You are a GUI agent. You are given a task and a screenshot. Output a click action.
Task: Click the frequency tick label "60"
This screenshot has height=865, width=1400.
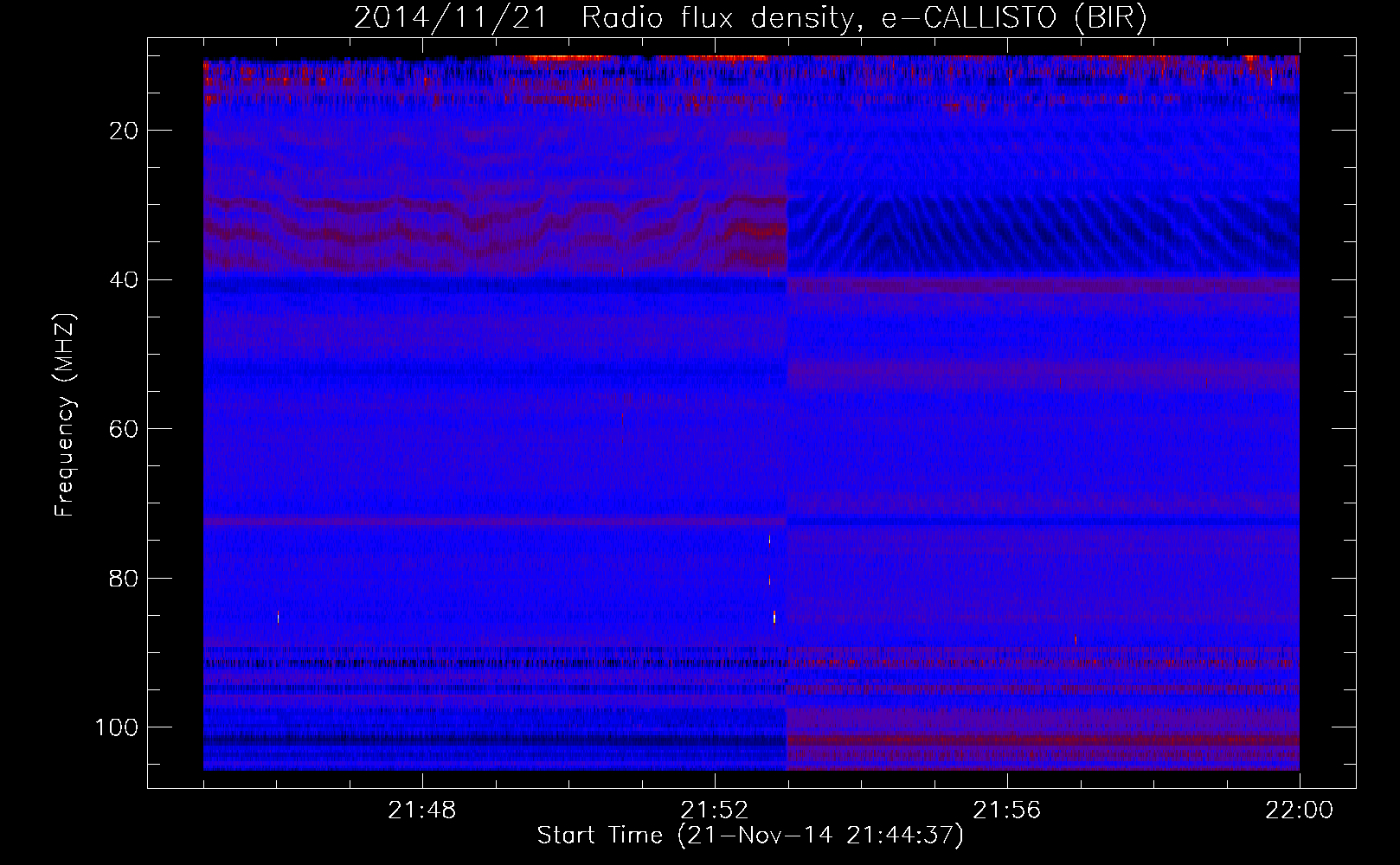click(x=124, y=429)
